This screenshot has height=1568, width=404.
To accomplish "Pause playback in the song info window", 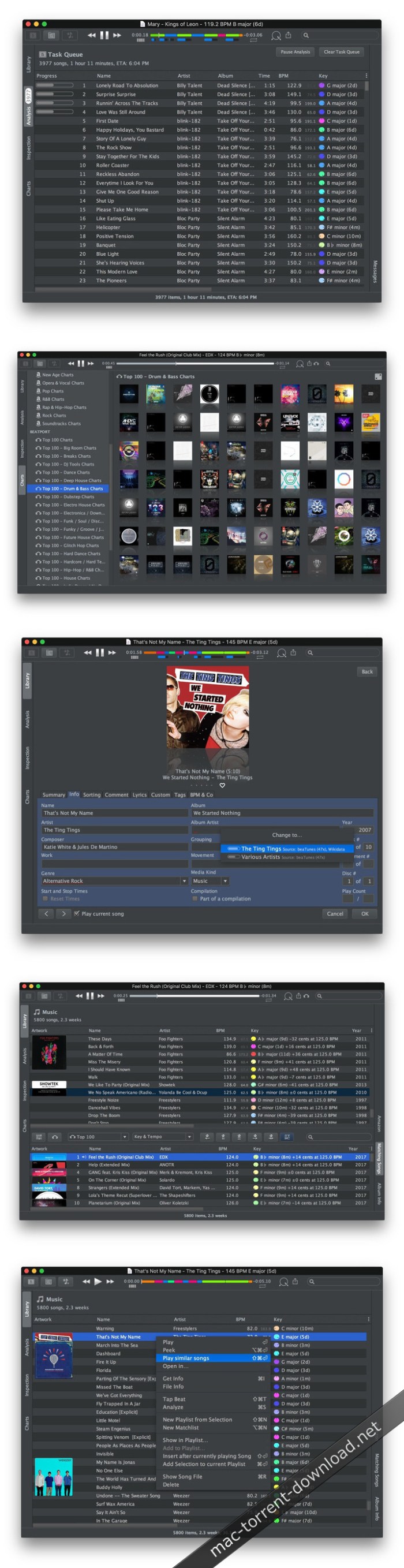I will click(x=100, y=652).
